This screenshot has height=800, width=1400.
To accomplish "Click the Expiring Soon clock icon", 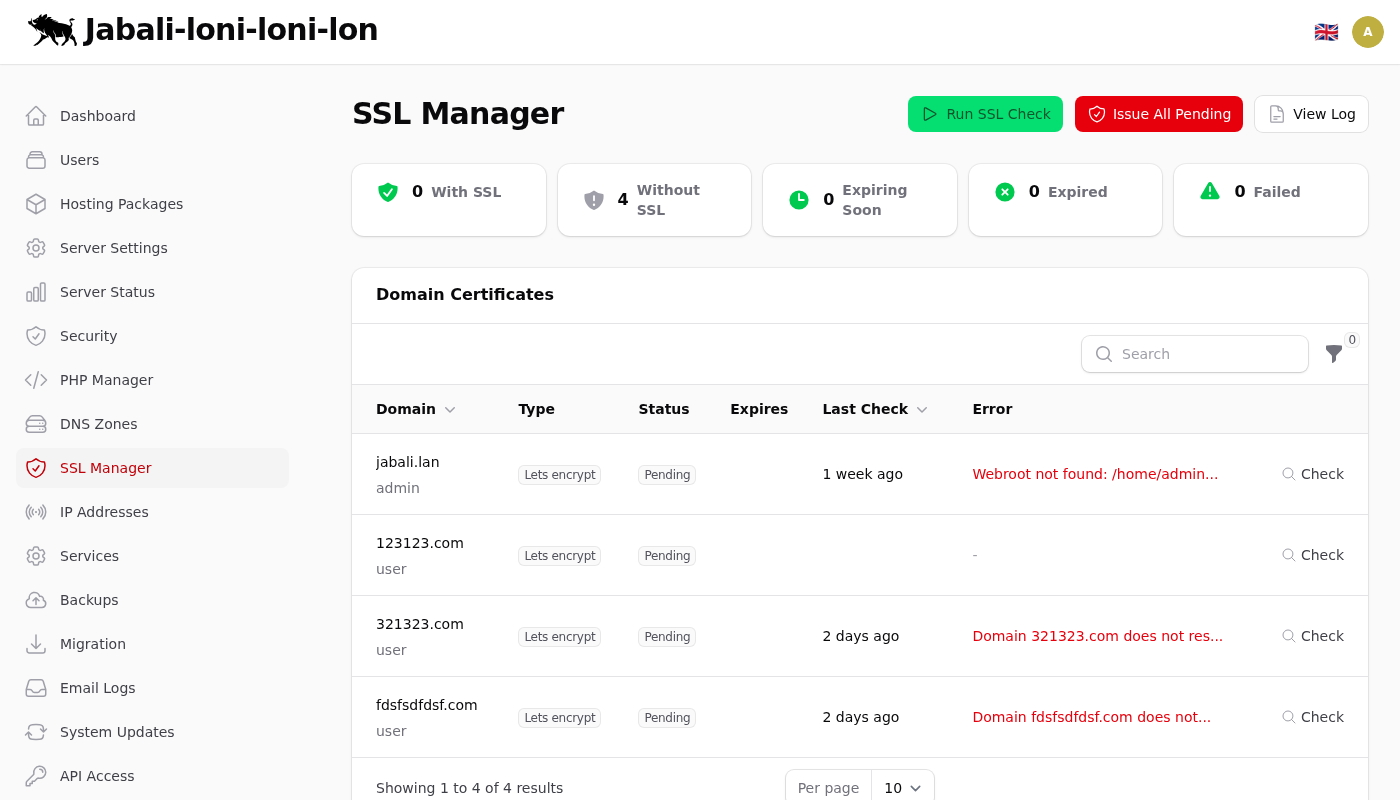I will click(799, 200).
